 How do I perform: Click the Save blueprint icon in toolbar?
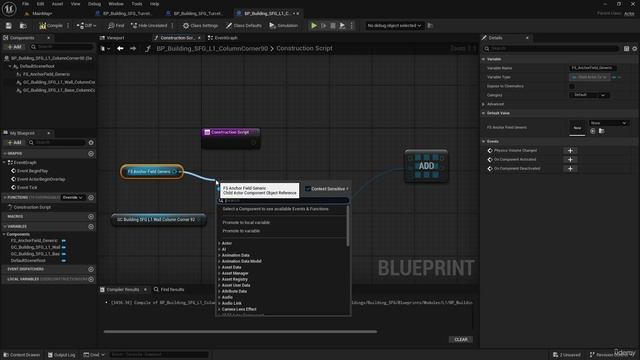coord(9,26)
